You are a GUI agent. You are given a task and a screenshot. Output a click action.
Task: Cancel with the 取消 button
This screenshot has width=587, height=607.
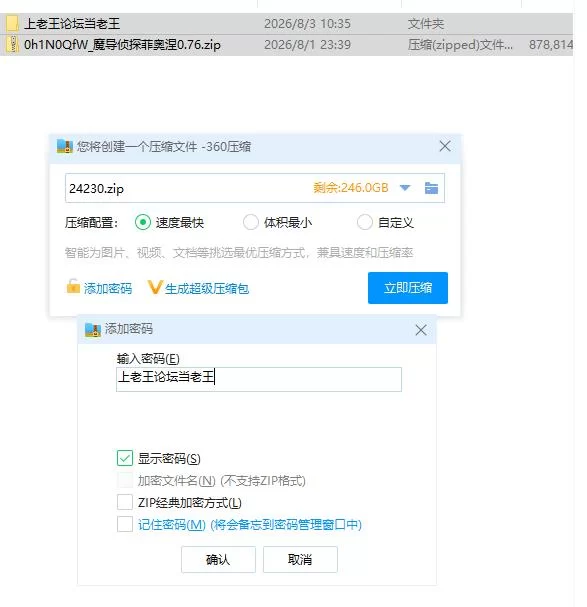300,559
